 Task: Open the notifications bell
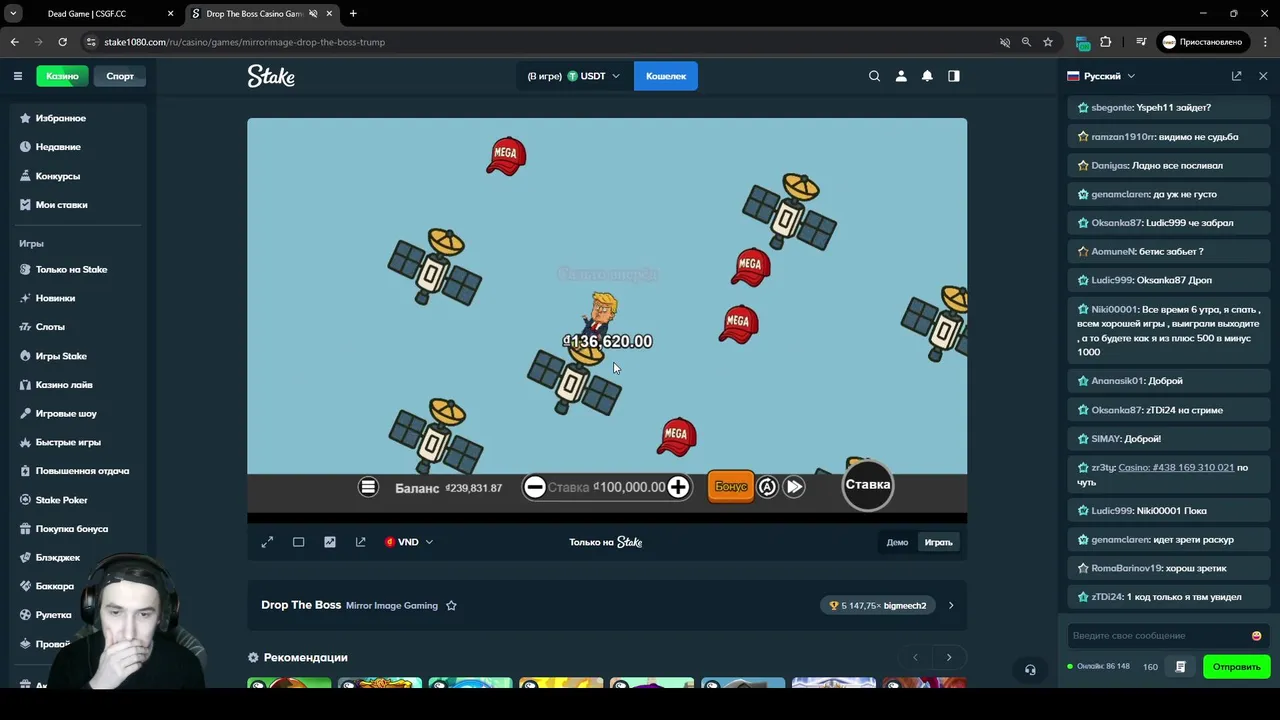click(x=927, y=76)
